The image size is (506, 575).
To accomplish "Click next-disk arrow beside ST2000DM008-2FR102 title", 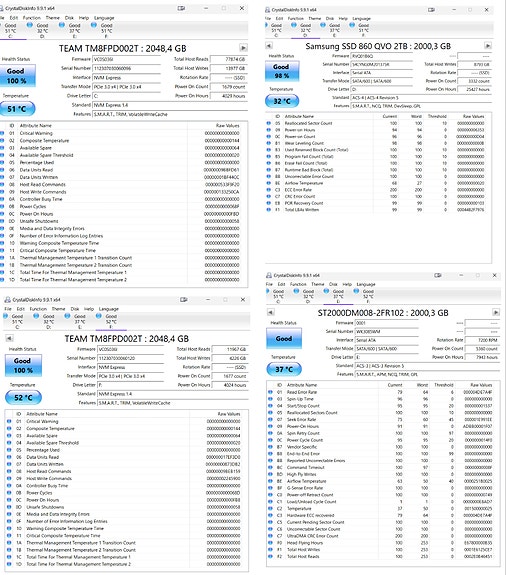I will coord(496,312).
